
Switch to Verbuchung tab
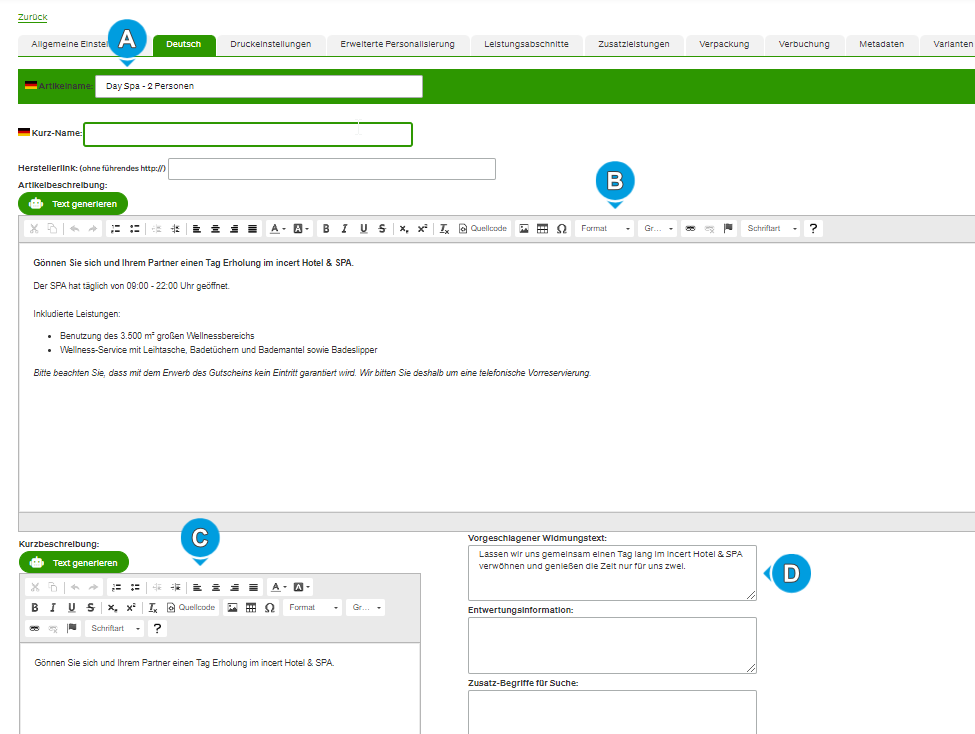point(804,45)
